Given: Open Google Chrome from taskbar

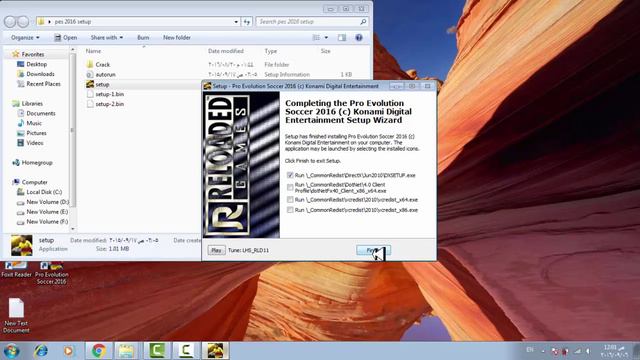Looking at the screenshot, I should coord(98,351).
